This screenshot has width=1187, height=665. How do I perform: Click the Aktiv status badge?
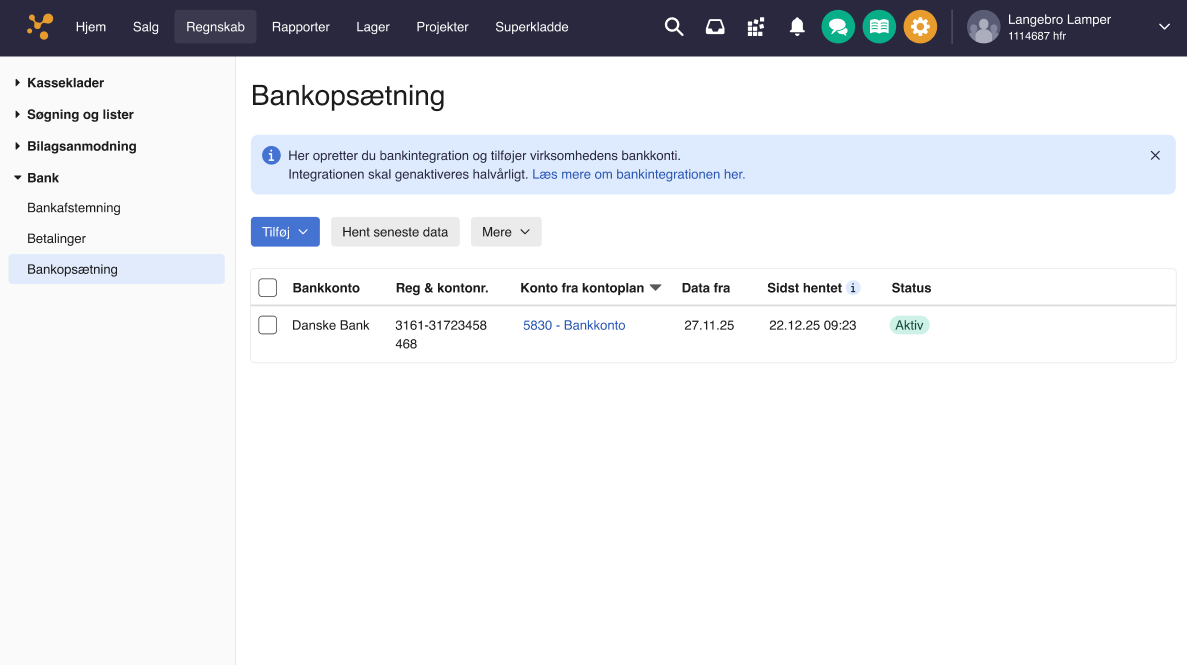909,324
